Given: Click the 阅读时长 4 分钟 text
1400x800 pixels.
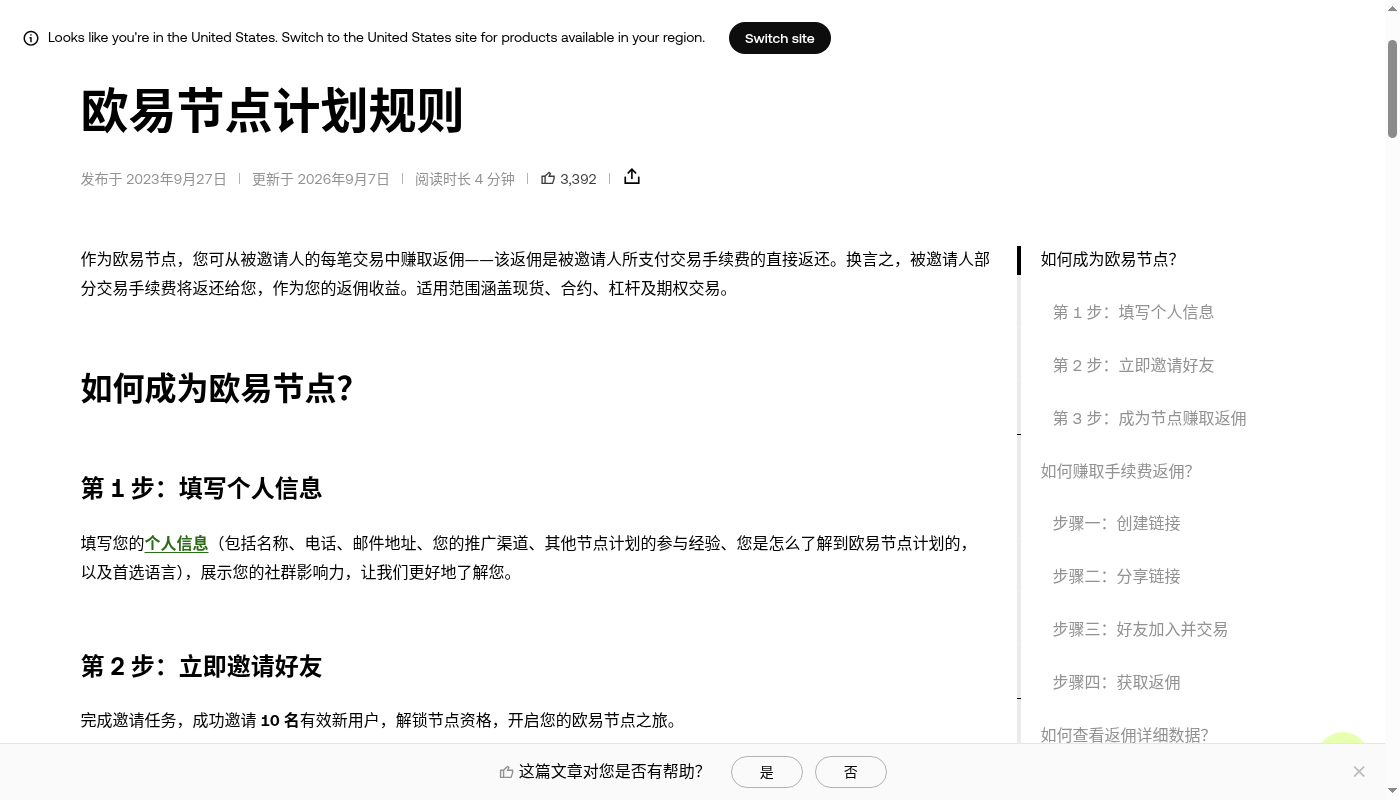Looking at the screenshot, I should (x=465, y=179).
